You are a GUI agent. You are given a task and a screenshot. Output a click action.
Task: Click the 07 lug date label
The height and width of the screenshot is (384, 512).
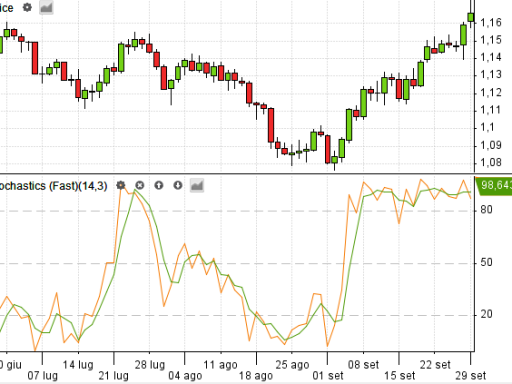coord(42,376)
